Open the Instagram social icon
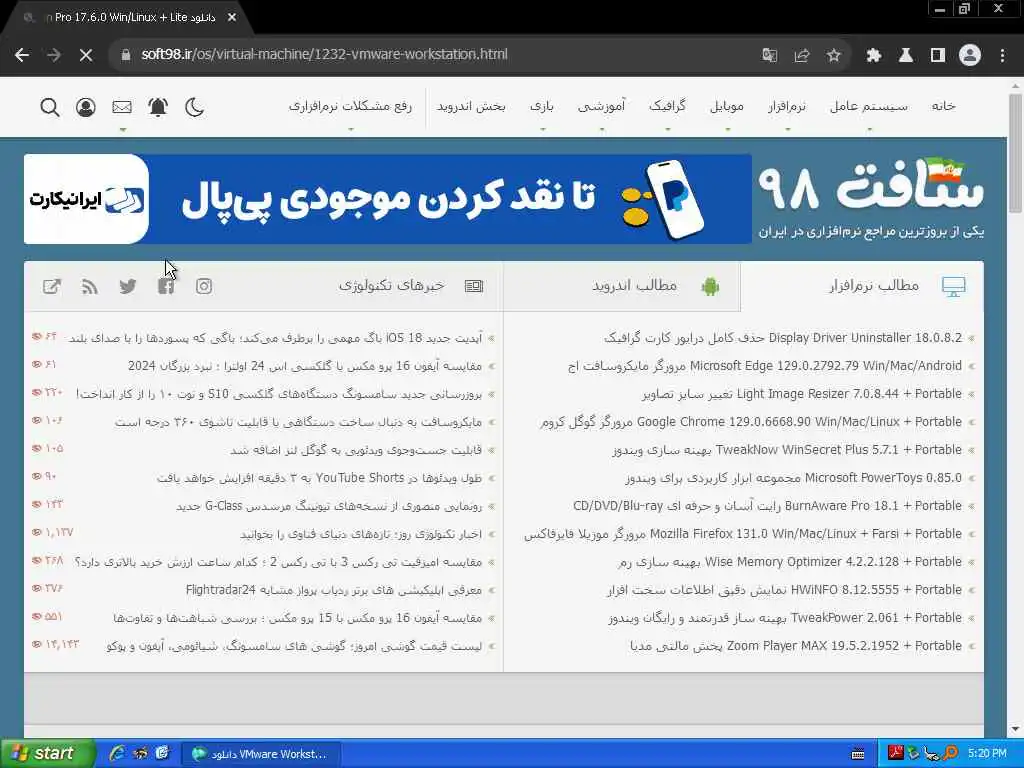 (x=204, y=286)
